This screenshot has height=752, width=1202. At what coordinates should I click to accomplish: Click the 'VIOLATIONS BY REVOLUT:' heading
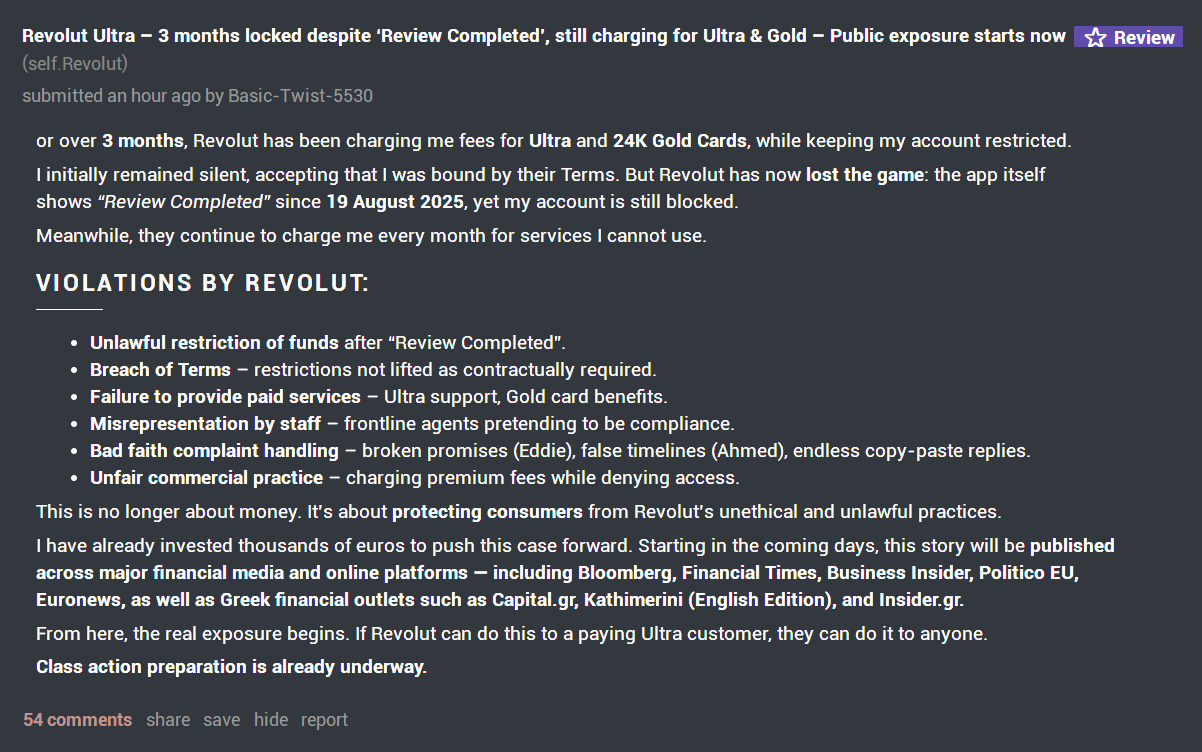202,283
